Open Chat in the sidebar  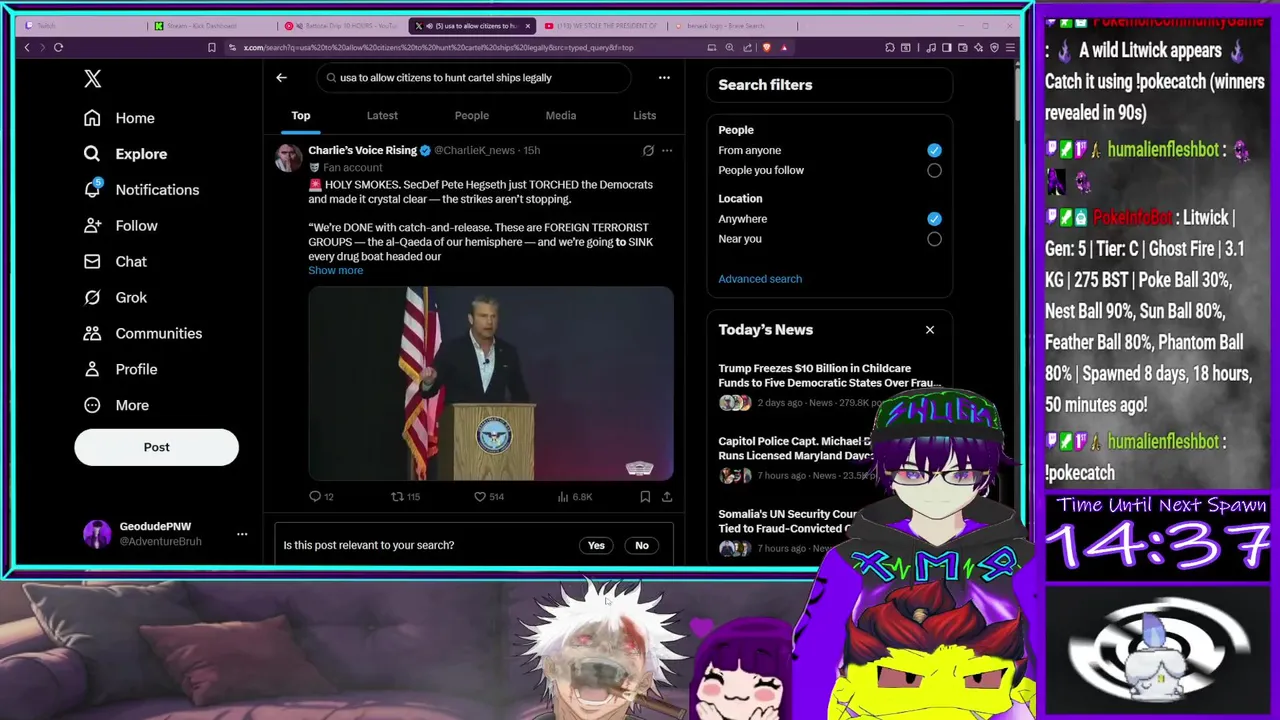coord(115,262)
